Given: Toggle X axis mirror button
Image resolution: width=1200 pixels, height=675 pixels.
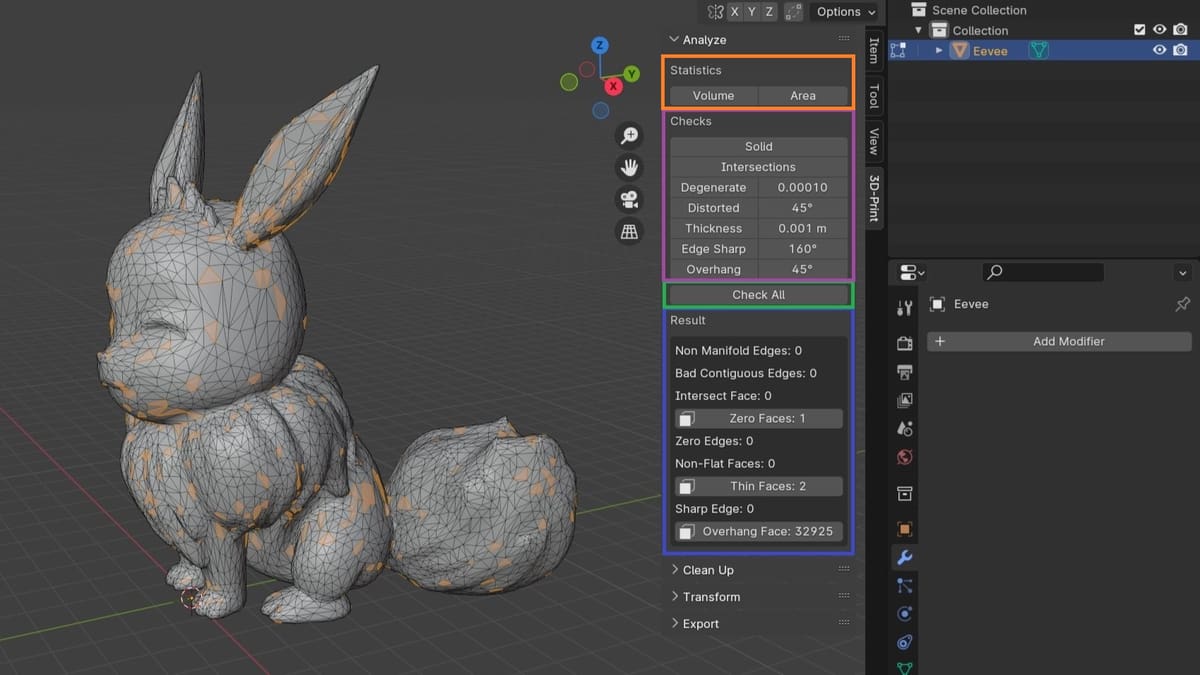Looking at the screenshot, I should [x=735, y=12].
